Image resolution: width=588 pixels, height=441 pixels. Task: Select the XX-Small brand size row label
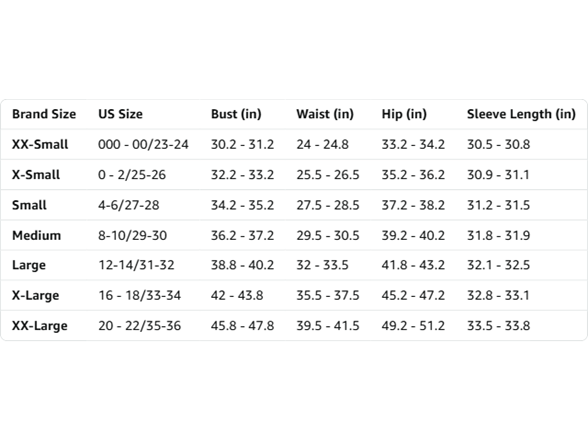[40, 144]
